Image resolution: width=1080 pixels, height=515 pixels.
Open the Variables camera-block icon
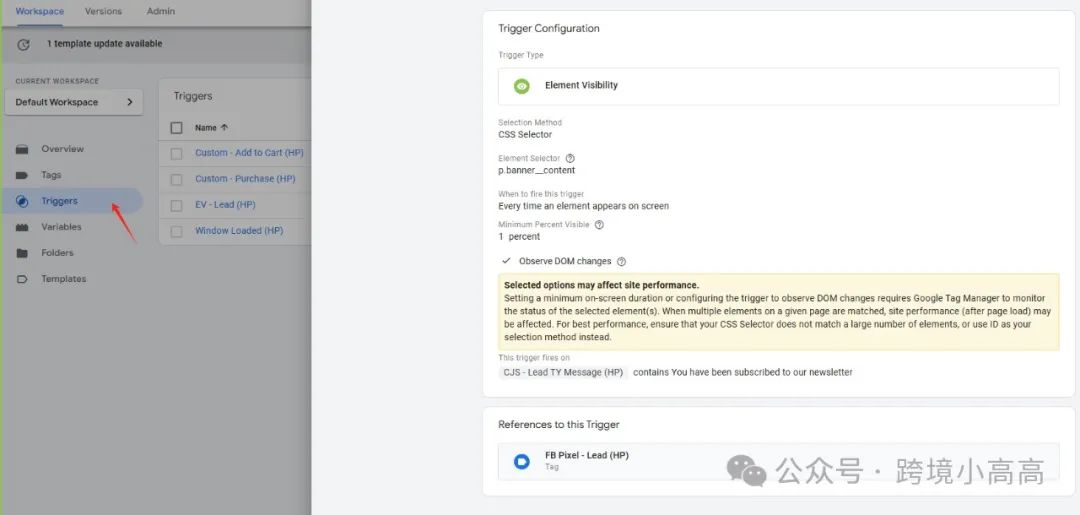22,227
